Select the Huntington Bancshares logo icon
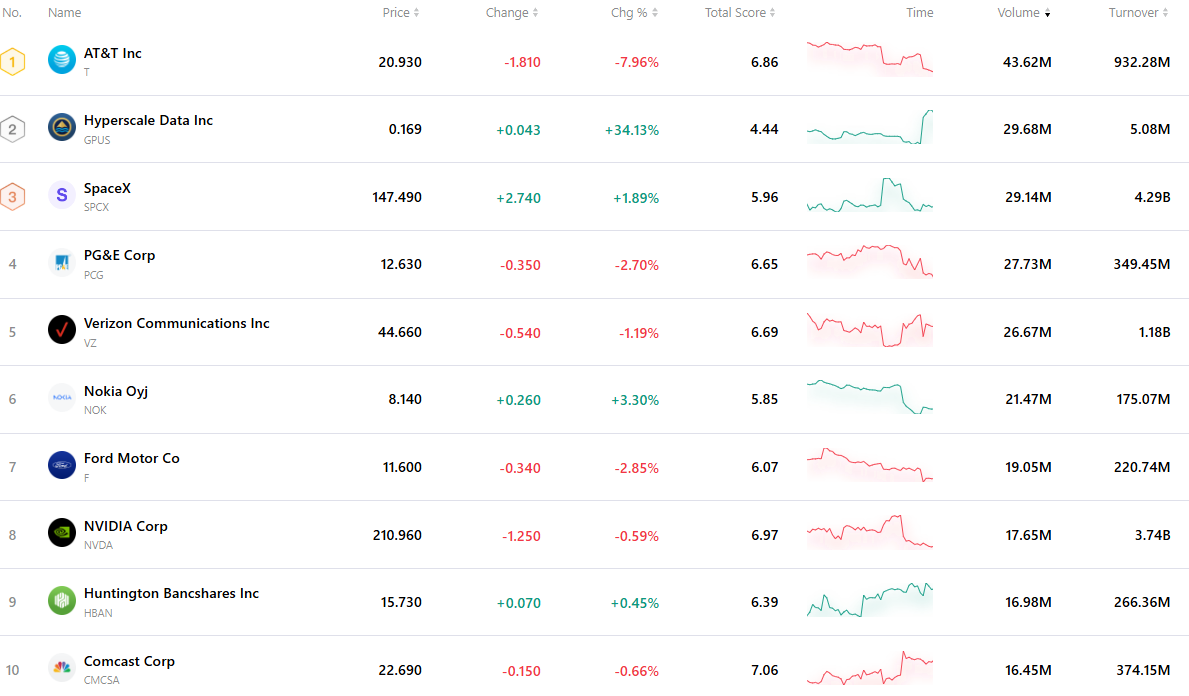 pyautogui.click(x=61, y=600)
